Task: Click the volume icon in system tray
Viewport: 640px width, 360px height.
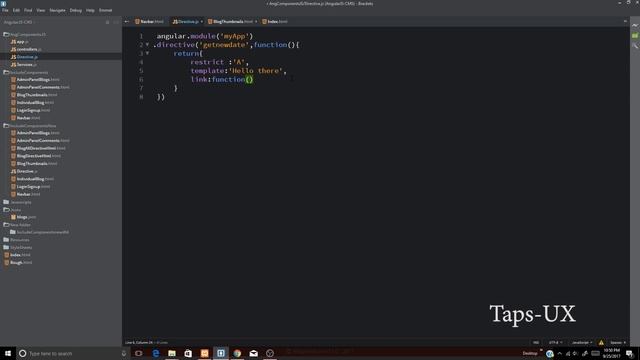Action: (575, 353)
